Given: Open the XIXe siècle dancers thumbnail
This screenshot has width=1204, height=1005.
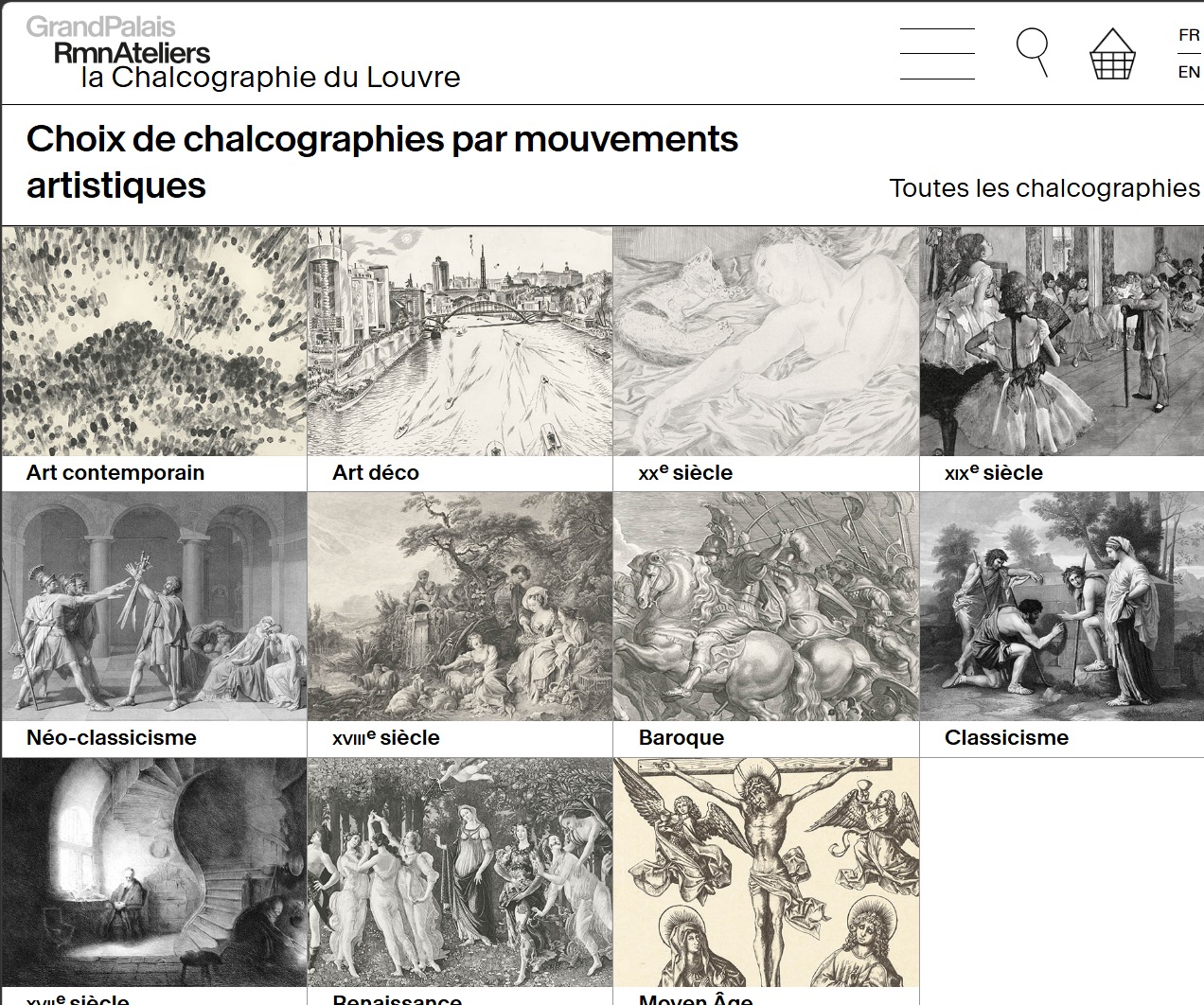Looking at the screenshot, I should (x=1062, y=341).
